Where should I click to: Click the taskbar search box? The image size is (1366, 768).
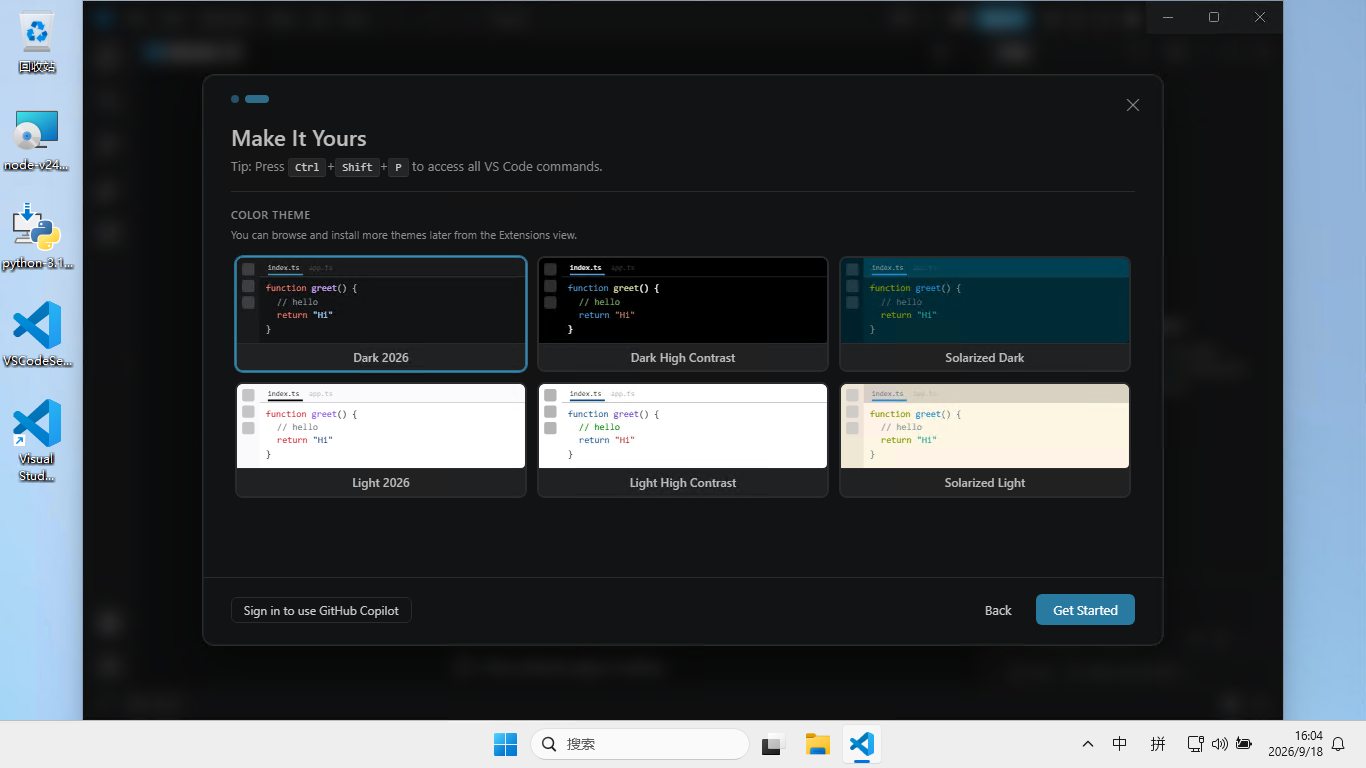point(640,744)
